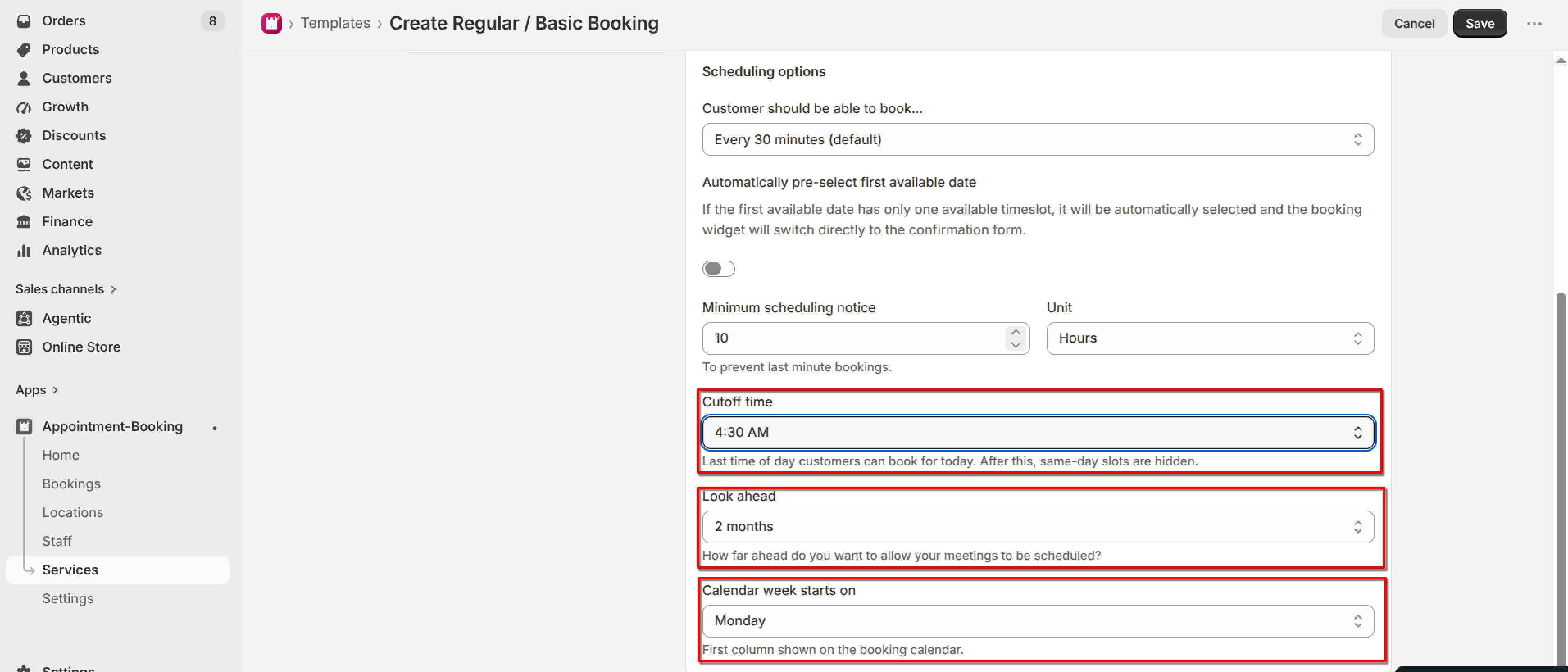Click the Orders count badge 8
The height and width of the screenshot is (672, 1568).
(212, 21)
